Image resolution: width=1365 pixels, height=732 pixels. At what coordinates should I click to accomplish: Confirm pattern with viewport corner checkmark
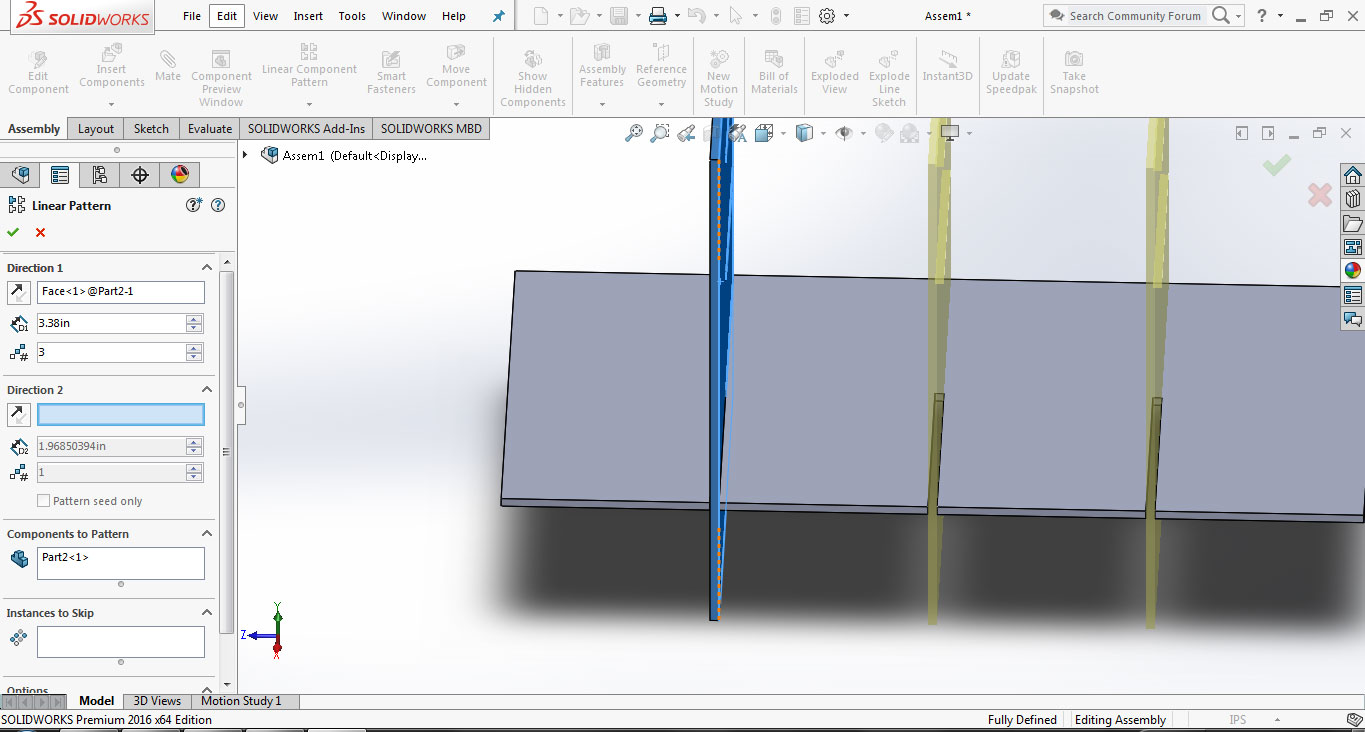coord(1276,165)
